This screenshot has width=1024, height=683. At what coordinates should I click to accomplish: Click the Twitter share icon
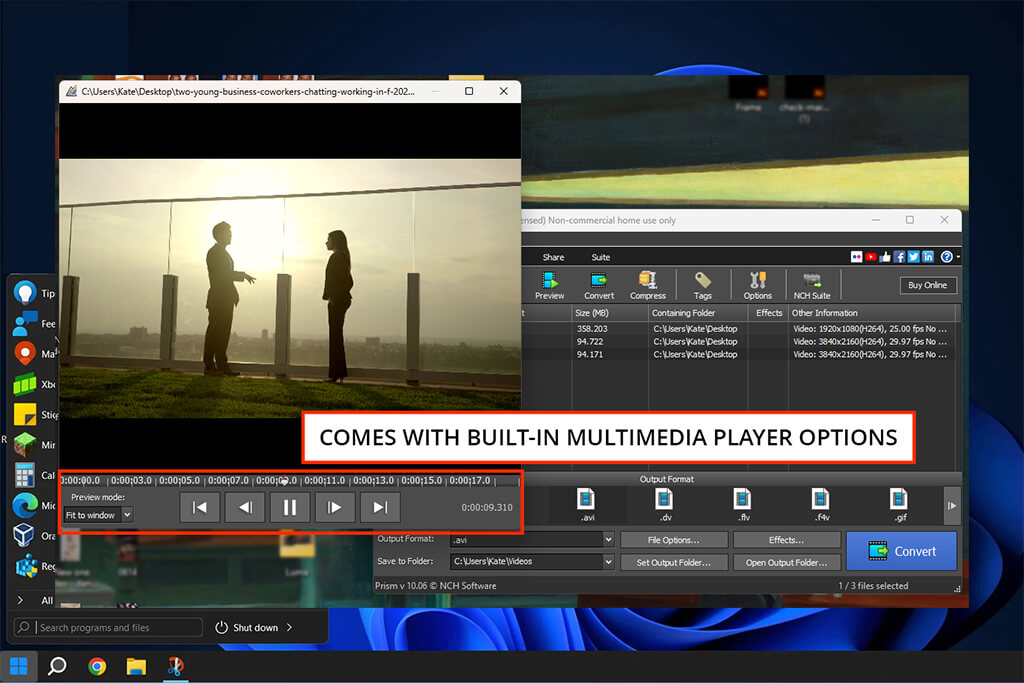[x=914, y=257]
